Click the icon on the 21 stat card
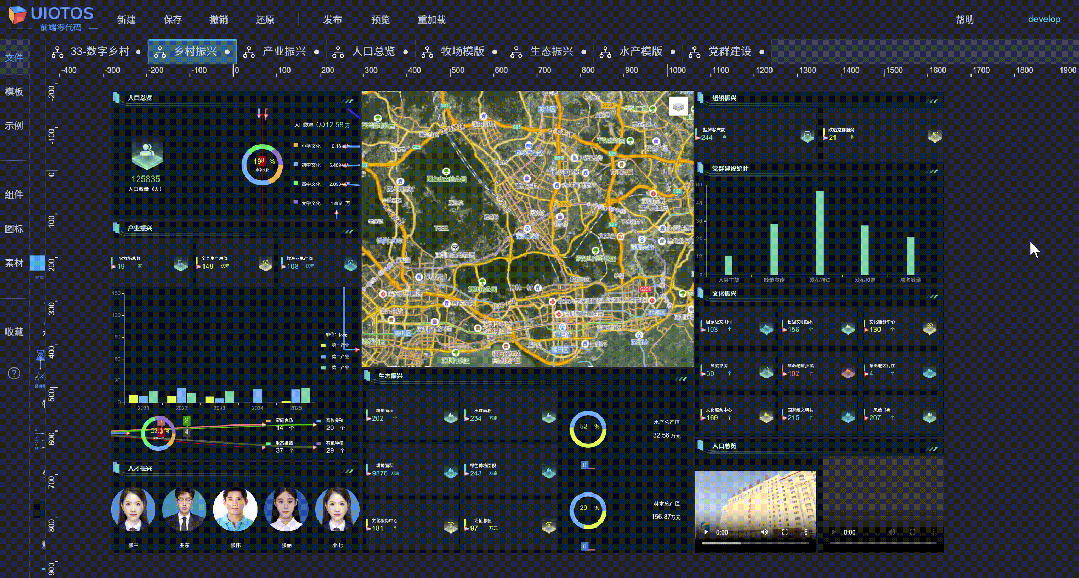This screenshot has width=1079, height=578. (x=934, y=136)
